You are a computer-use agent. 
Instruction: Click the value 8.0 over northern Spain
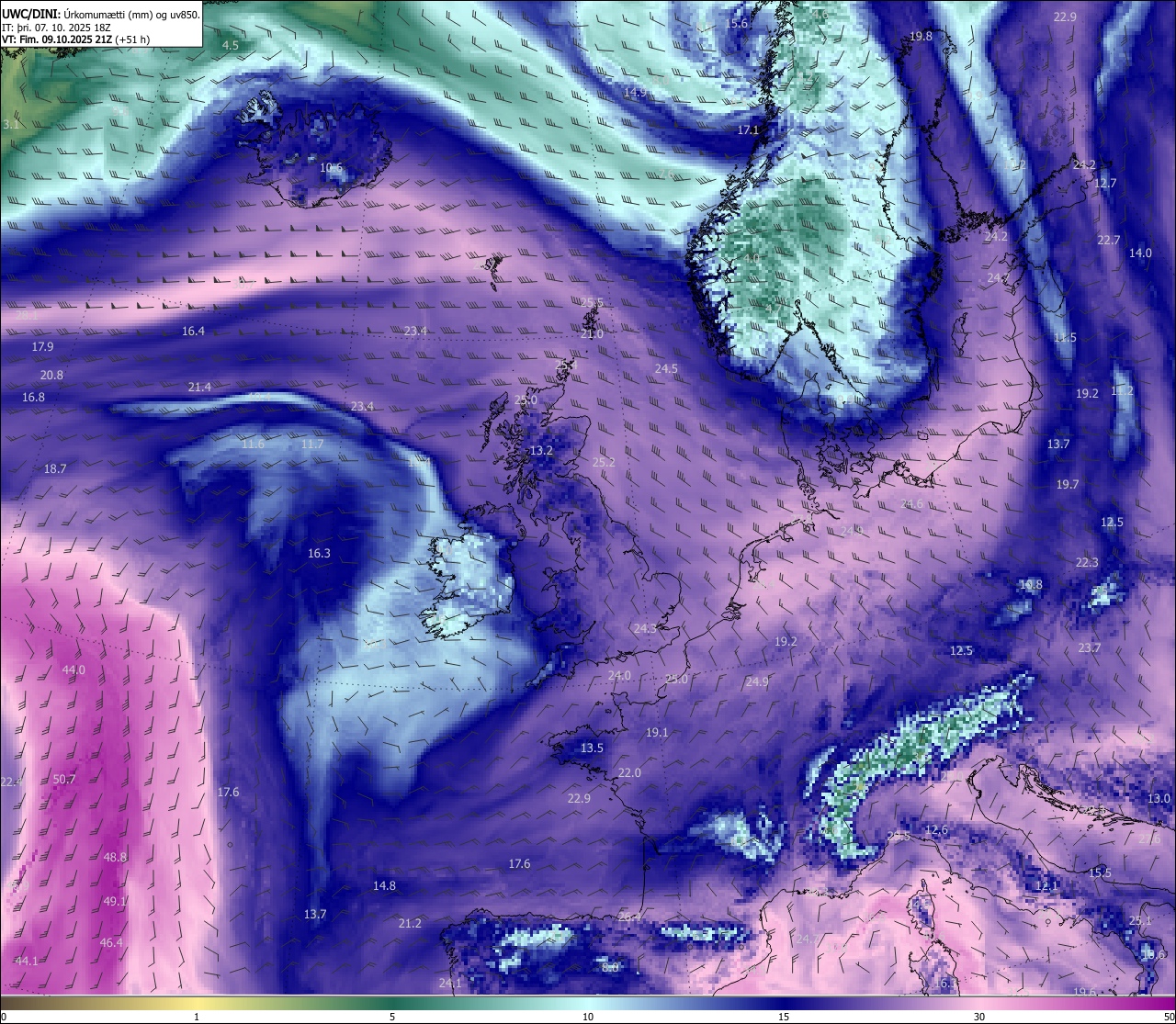[610, 966]
